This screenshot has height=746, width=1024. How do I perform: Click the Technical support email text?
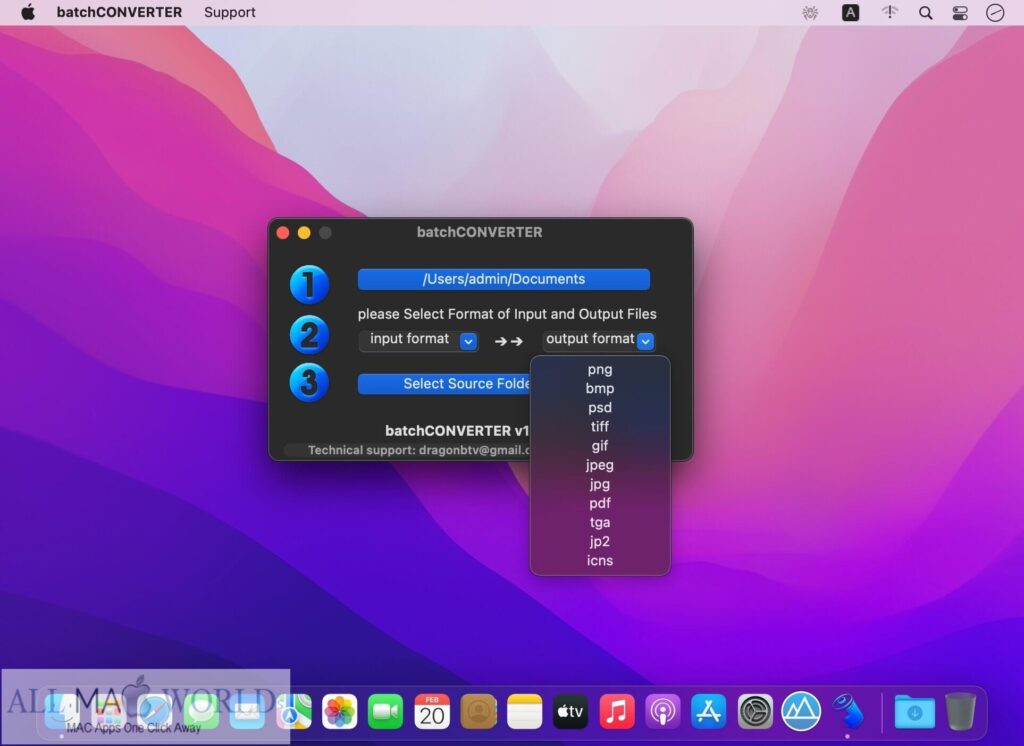click(418, 450)
